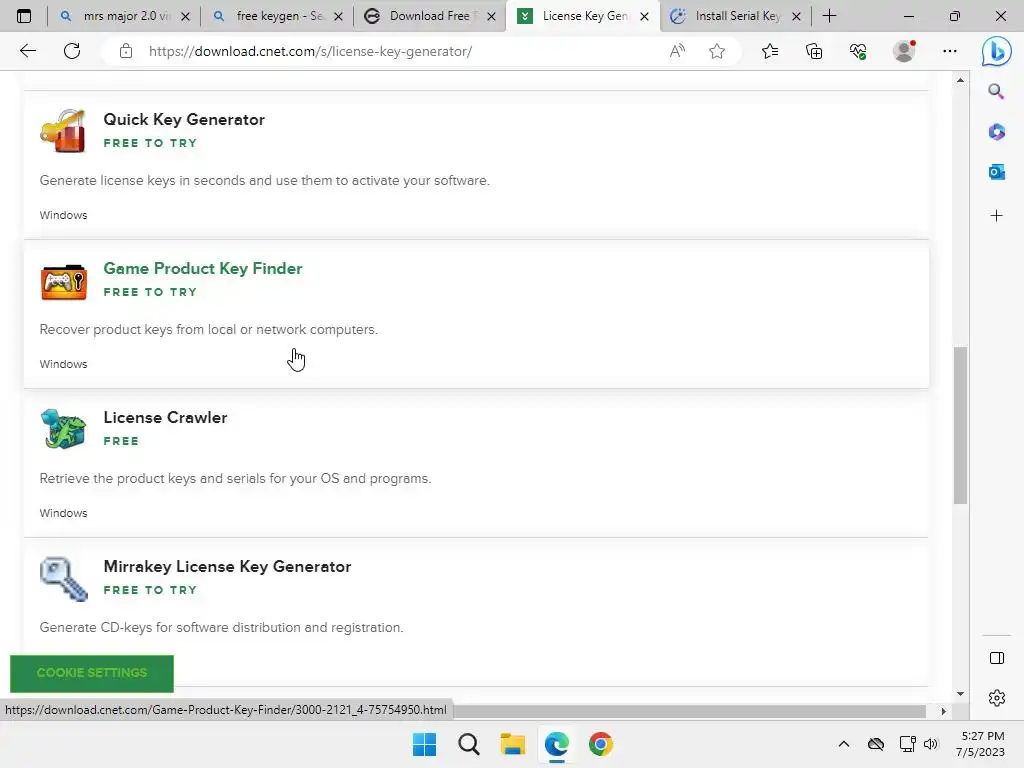
Task: Open Outlook in the sidebar
Action: 996,172
